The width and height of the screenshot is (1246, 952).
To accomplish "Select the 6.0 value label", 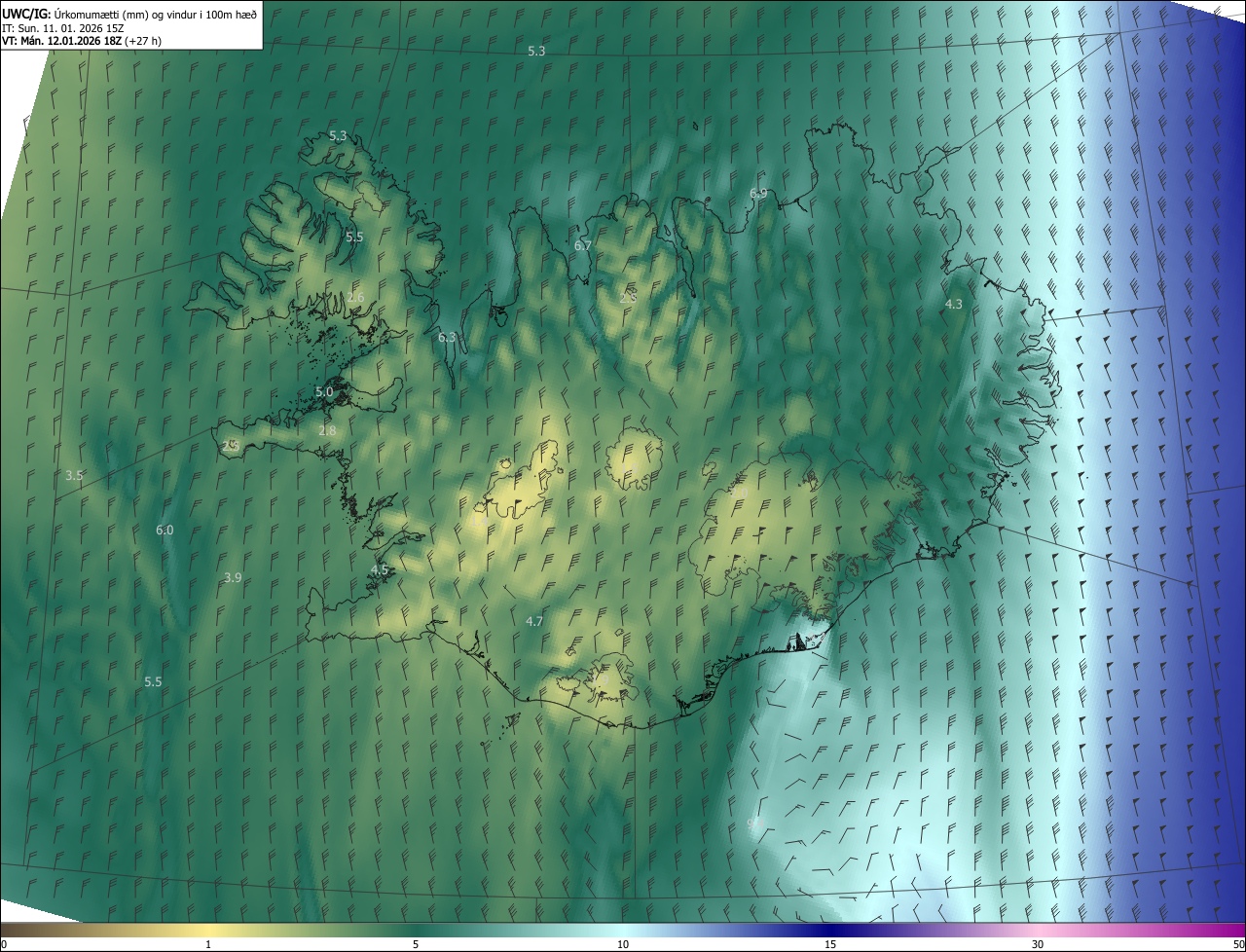I will pyautogui.click(x=165, y=531).
